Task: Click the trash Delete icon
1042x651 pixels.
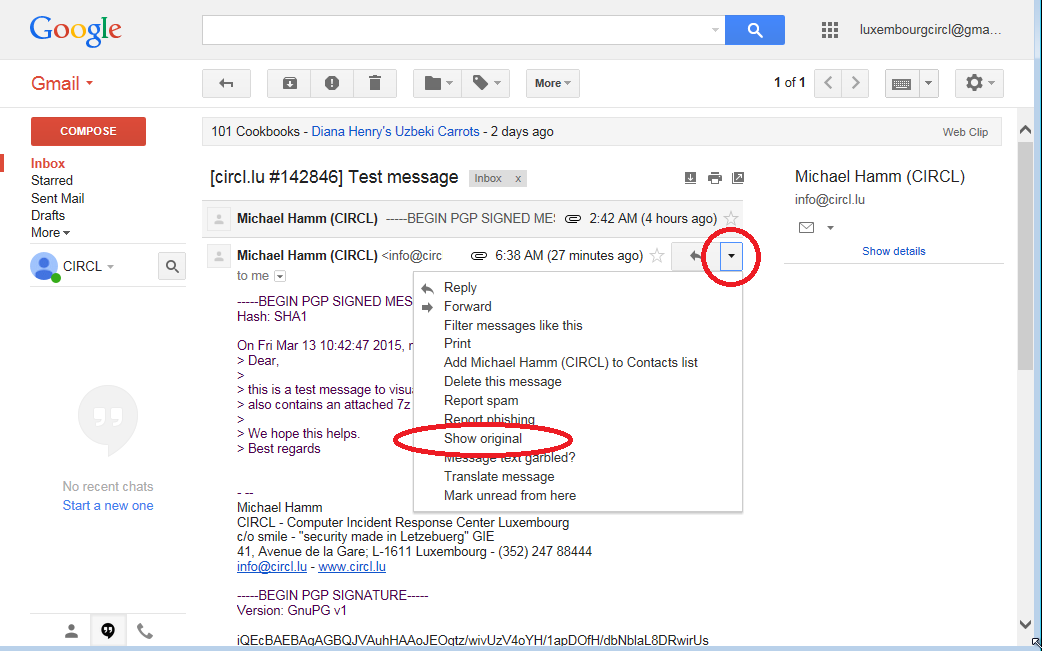Action: (x=375, y=83)
